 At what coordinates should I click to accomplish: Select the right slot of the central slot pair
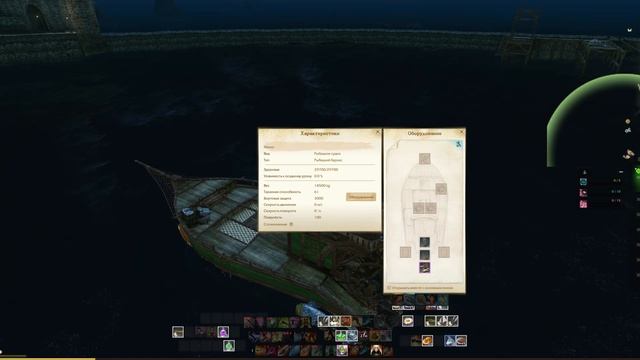click(431, 208)
